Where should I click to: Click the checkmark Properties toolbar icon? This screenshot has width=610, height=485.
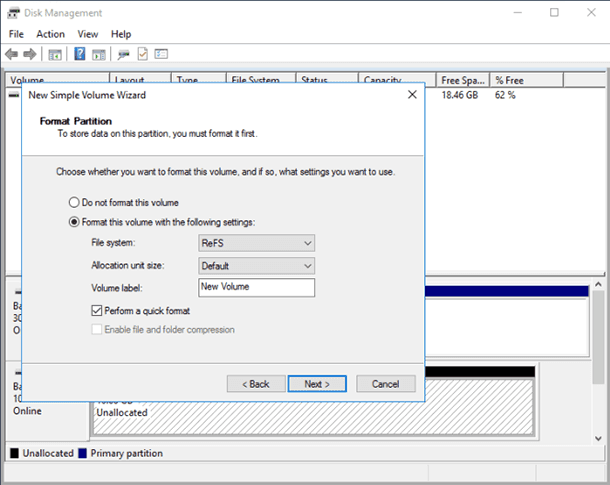pyautogui.click(x=142, y=54)
